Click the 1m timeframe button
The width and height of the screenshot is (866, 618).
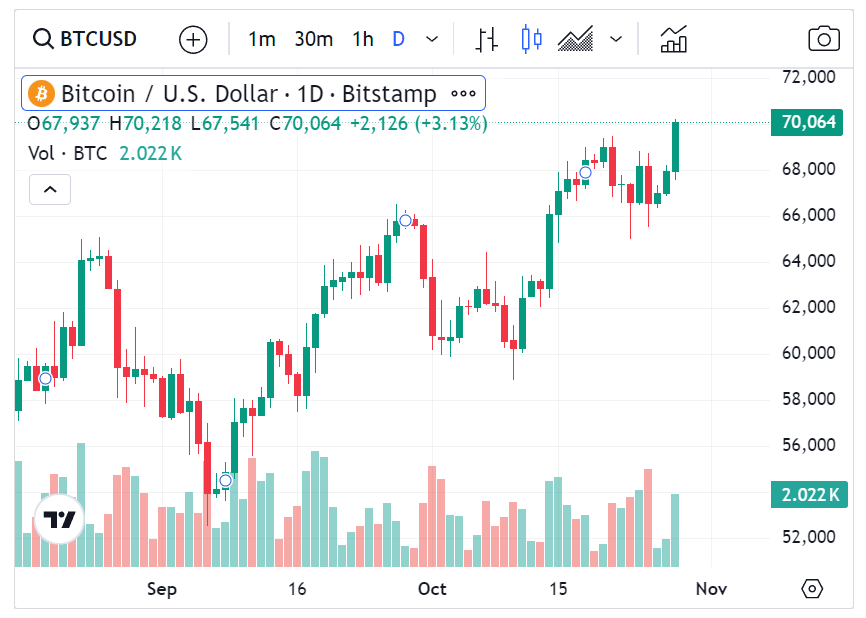pos(262,39)
